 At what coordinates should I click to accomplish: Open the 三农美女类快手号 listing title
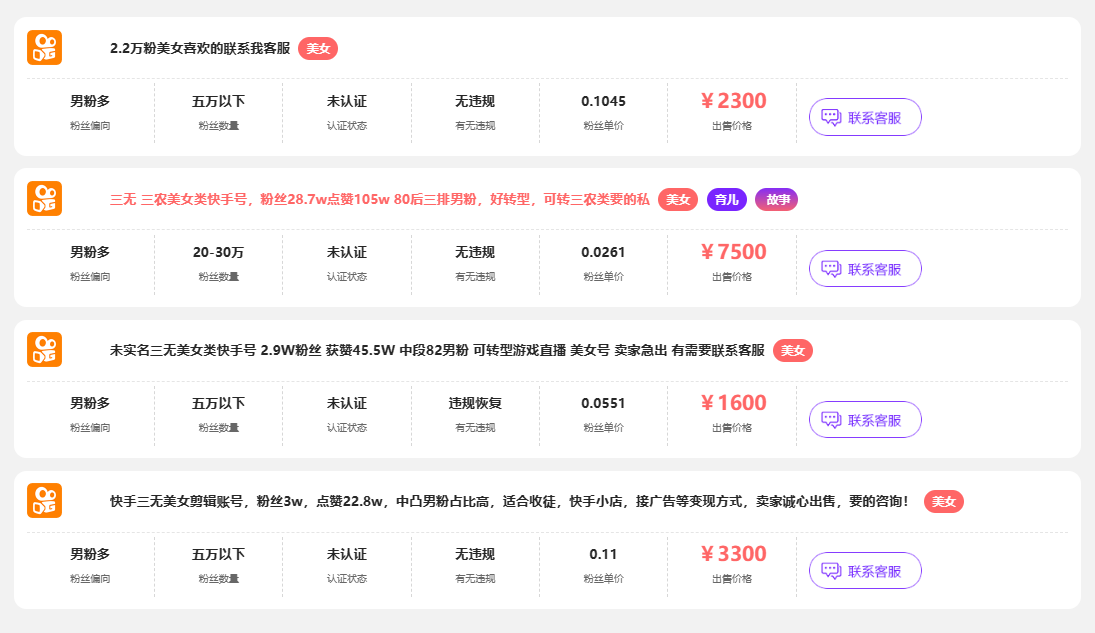click(x=380, y=199)
